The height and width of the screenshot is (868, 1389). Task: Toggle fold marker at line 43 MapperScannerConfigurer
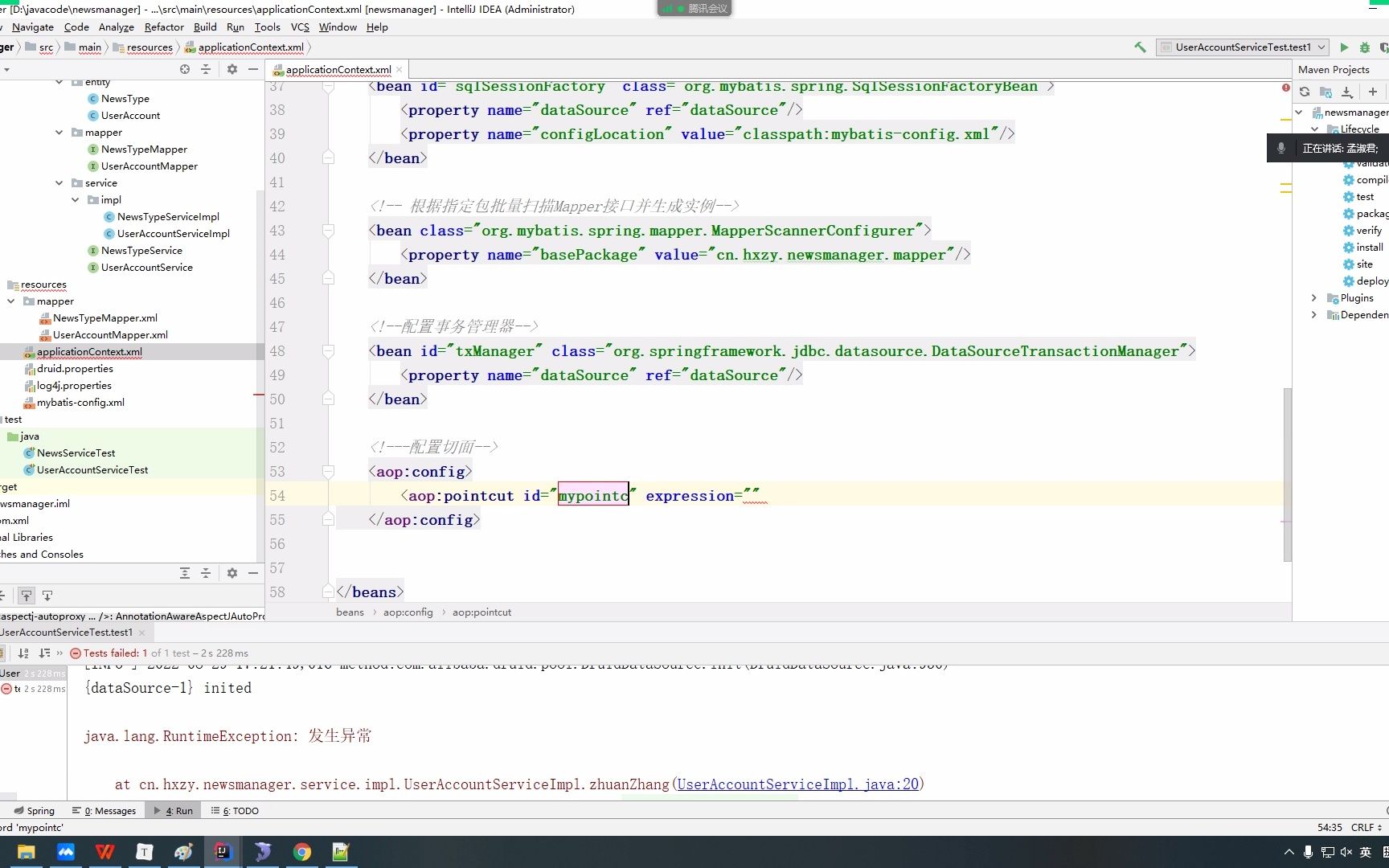pos(328,231)
